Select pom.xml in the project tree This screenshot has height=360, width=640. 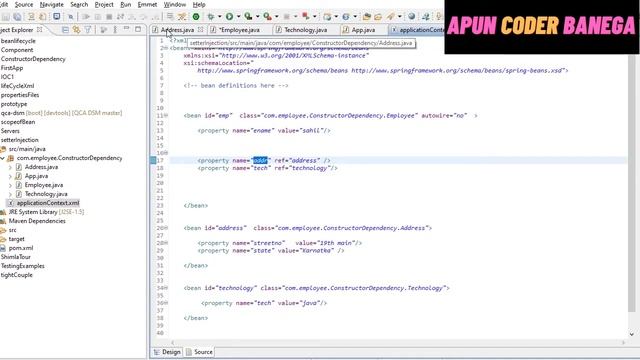pos(21,248)
